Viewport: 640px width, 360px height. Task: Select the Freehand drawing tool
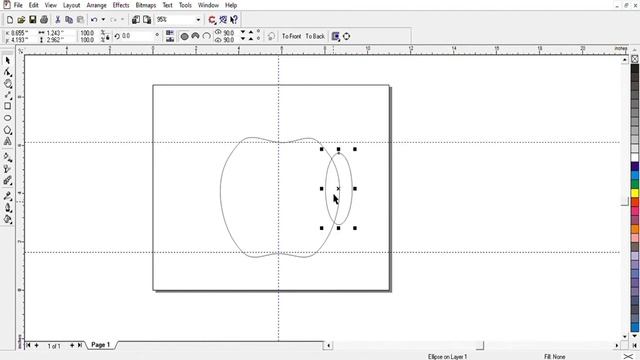pos(7,95)
